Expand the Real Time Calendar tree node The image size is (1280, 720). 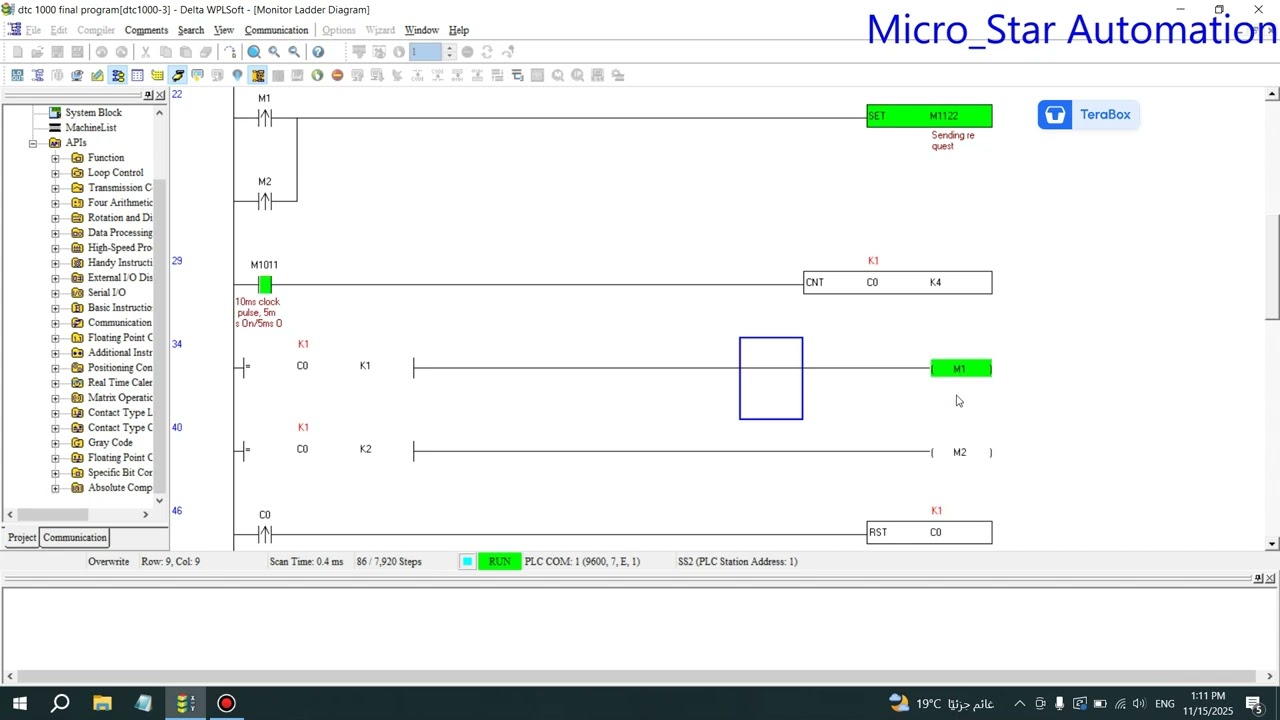click(x=55, y=383)
